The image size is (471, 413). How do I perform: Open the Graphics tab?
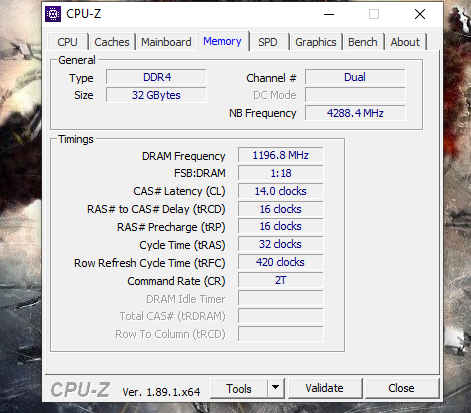point(316,42)
